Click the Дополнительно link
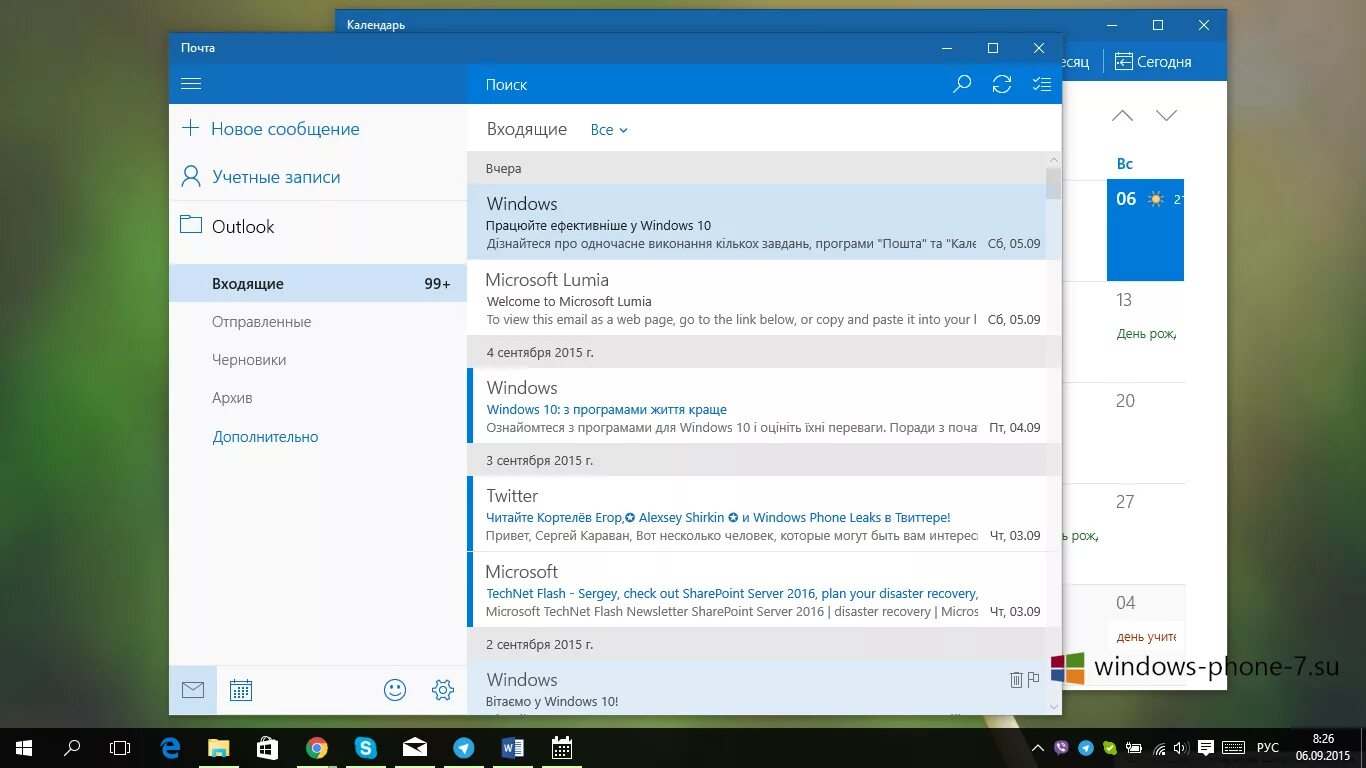The image size is (1366, 768). point(265,436)
